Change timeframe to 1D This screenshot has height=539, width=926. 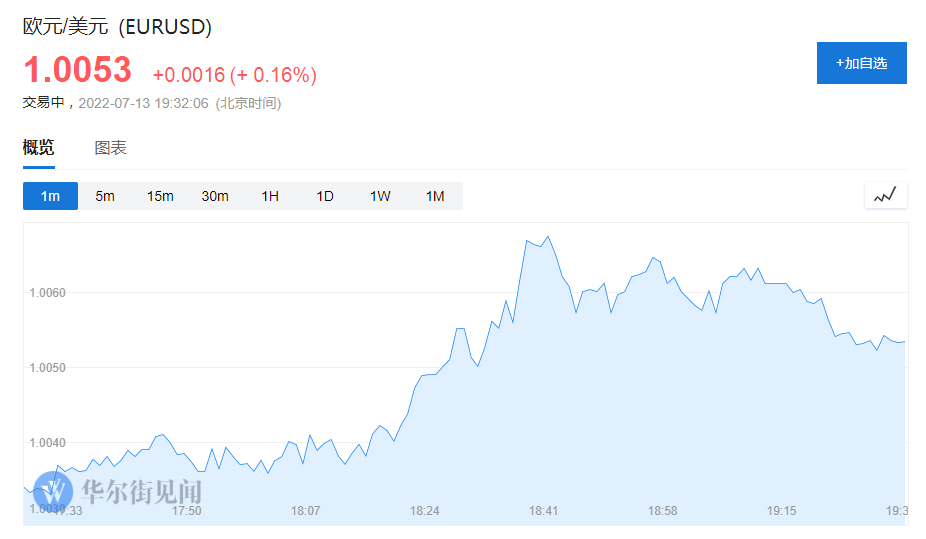point(325,196)
